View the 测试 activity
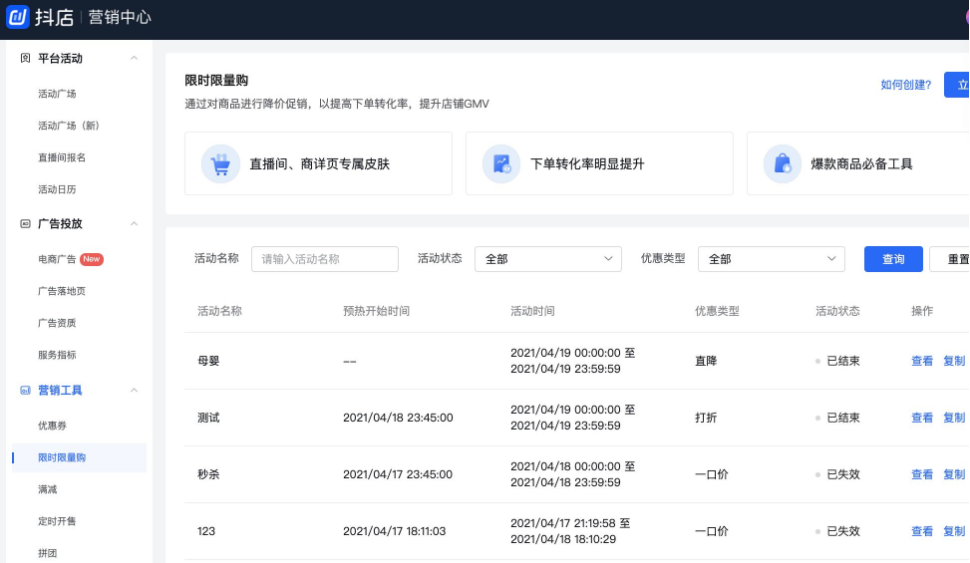The width and height of the screenshot is (970, 563). [922, 418]
